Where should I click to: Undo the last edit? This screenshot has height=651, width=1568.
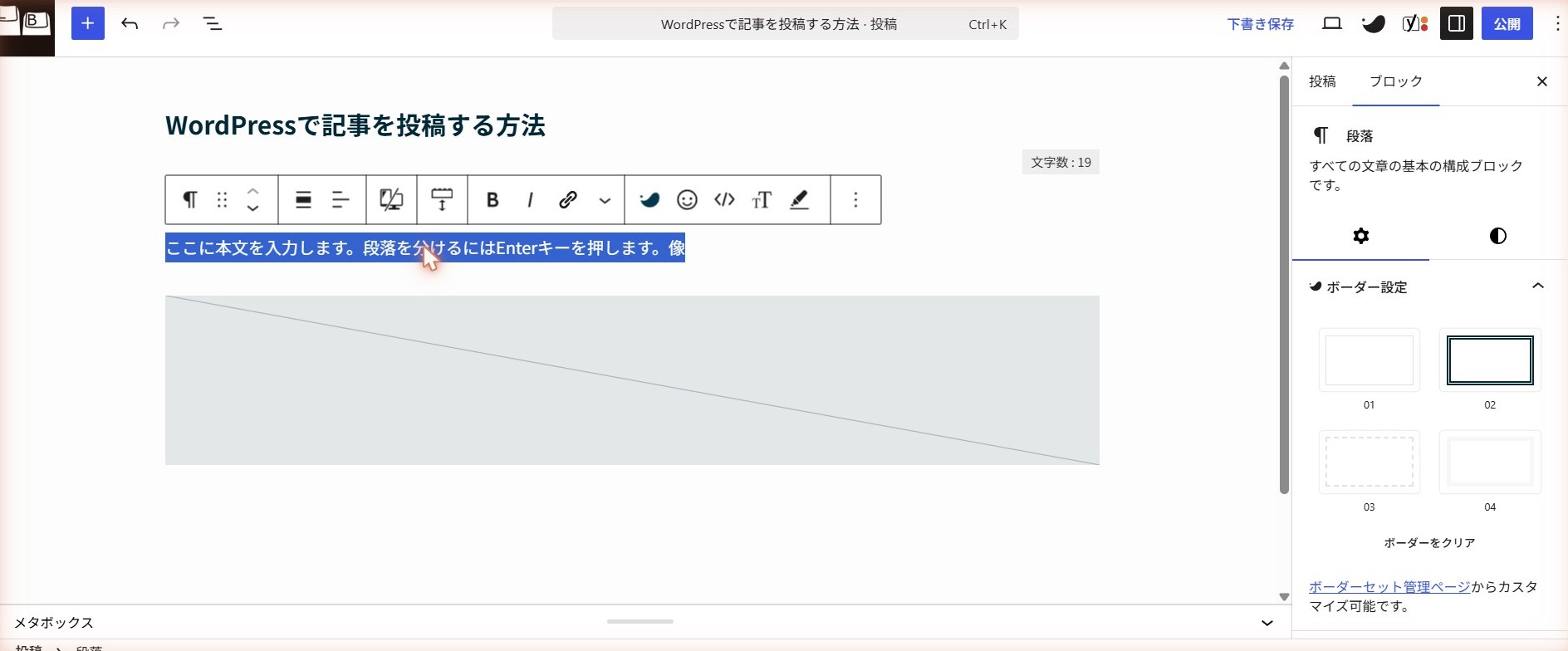130,23
